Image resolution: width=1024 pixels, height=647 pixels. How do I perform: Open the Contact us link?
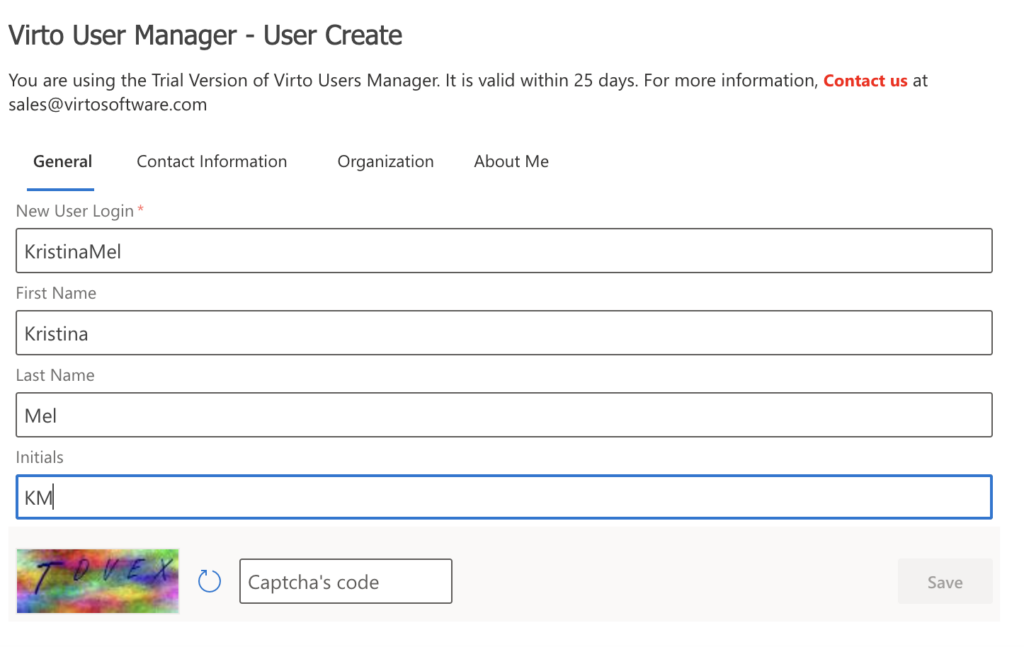866,80
